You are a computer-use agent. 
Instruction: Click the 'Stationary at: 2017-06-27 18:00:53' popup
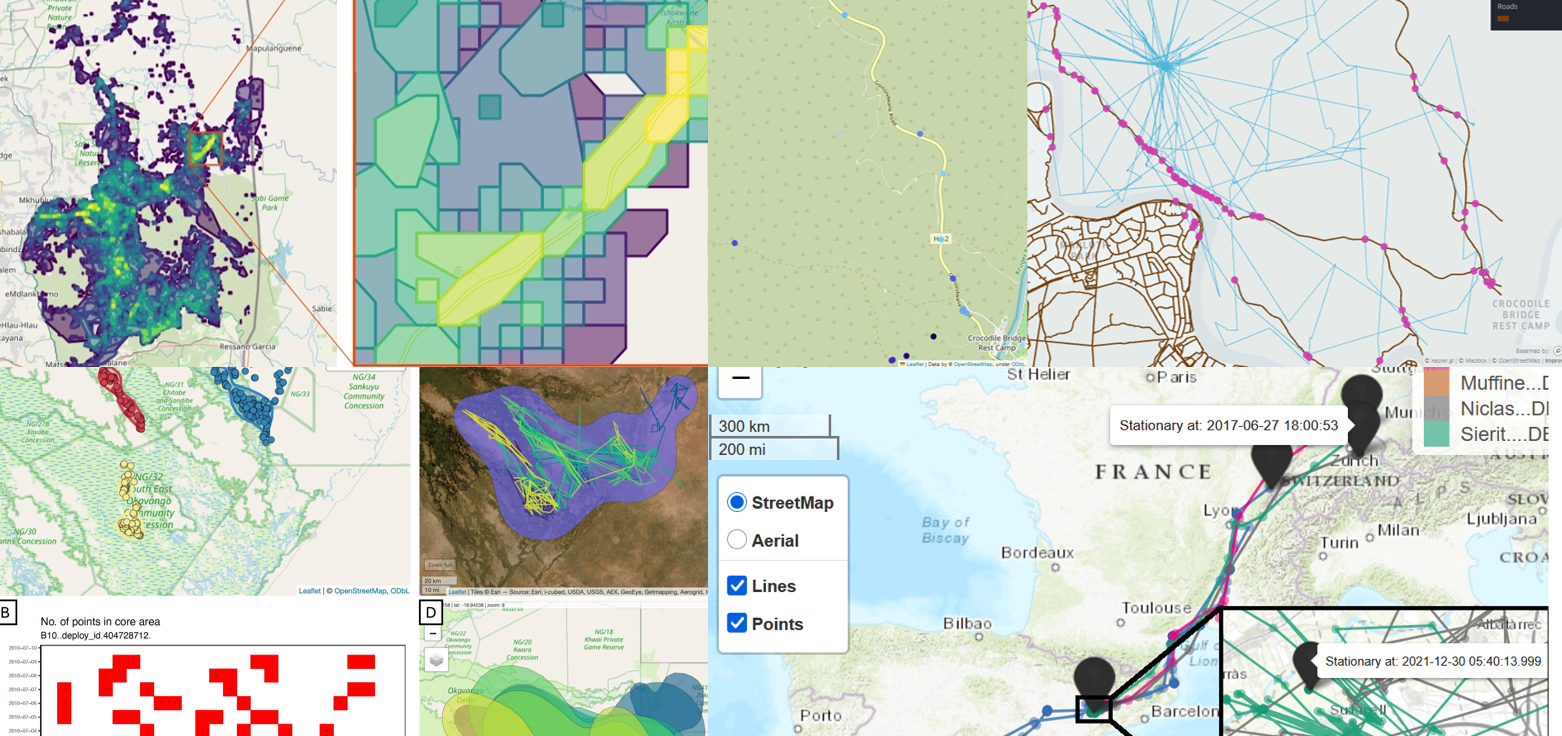click(1229, 425)
